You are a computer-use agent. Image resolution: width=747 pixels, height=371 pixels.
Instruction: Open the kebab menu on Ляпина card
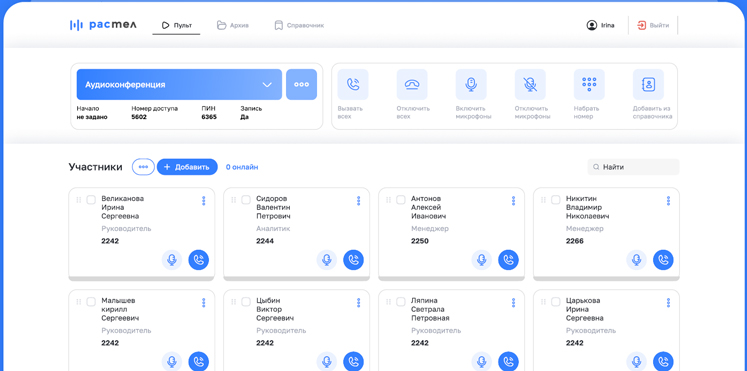513,303
